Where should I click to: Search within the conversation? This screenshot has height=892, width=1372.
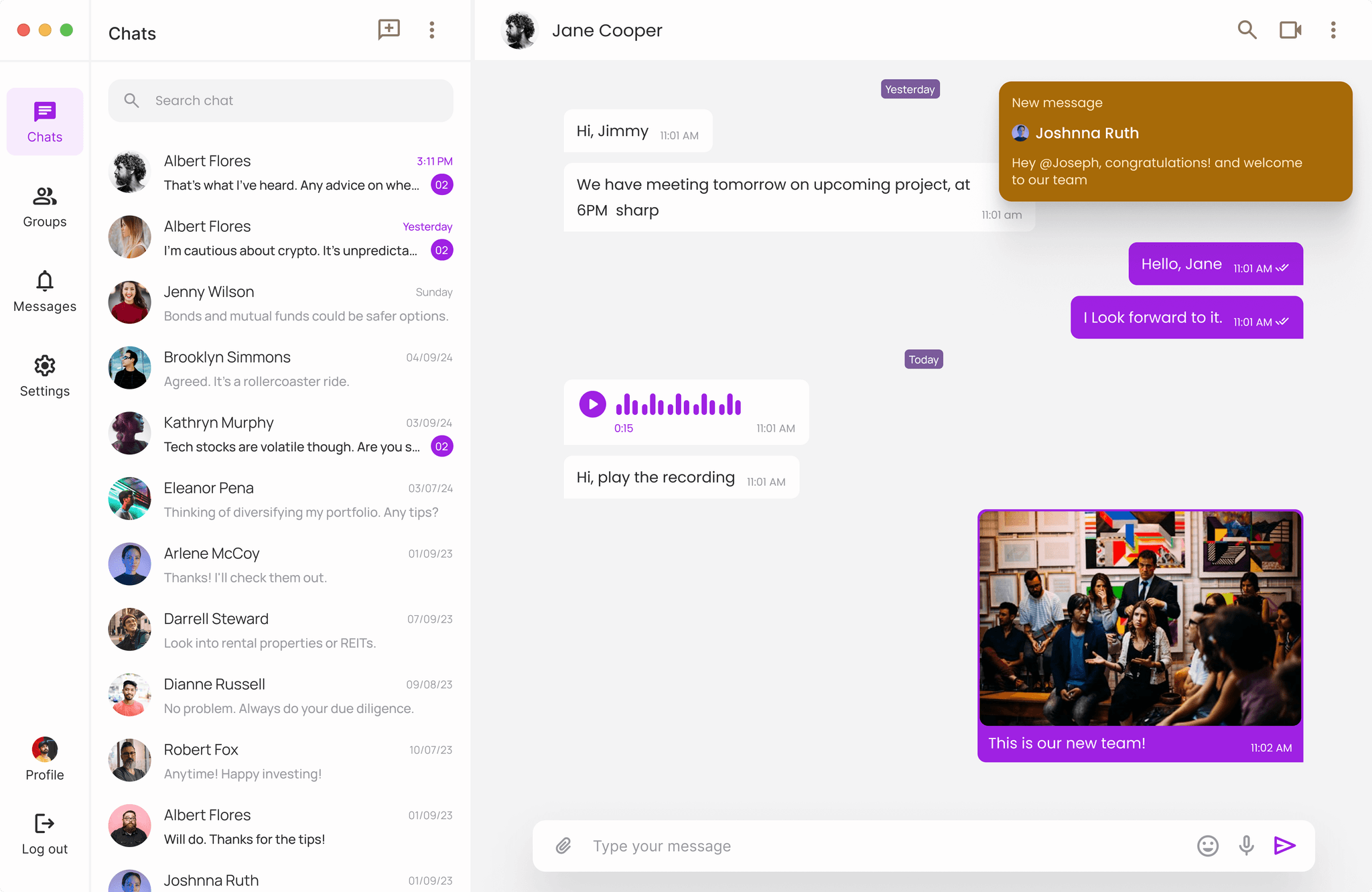1247,29
